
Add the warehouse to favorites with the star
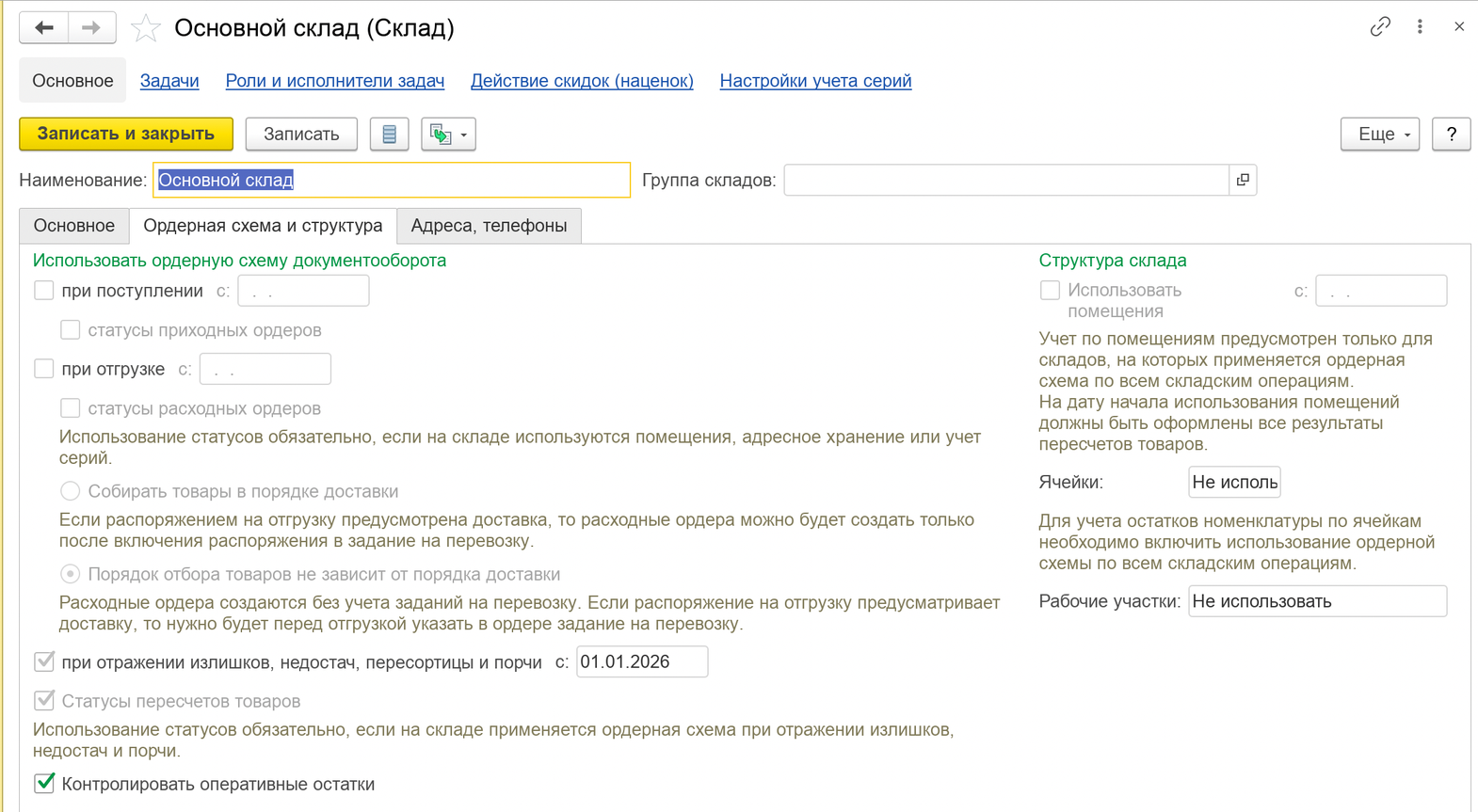point(145,28)
